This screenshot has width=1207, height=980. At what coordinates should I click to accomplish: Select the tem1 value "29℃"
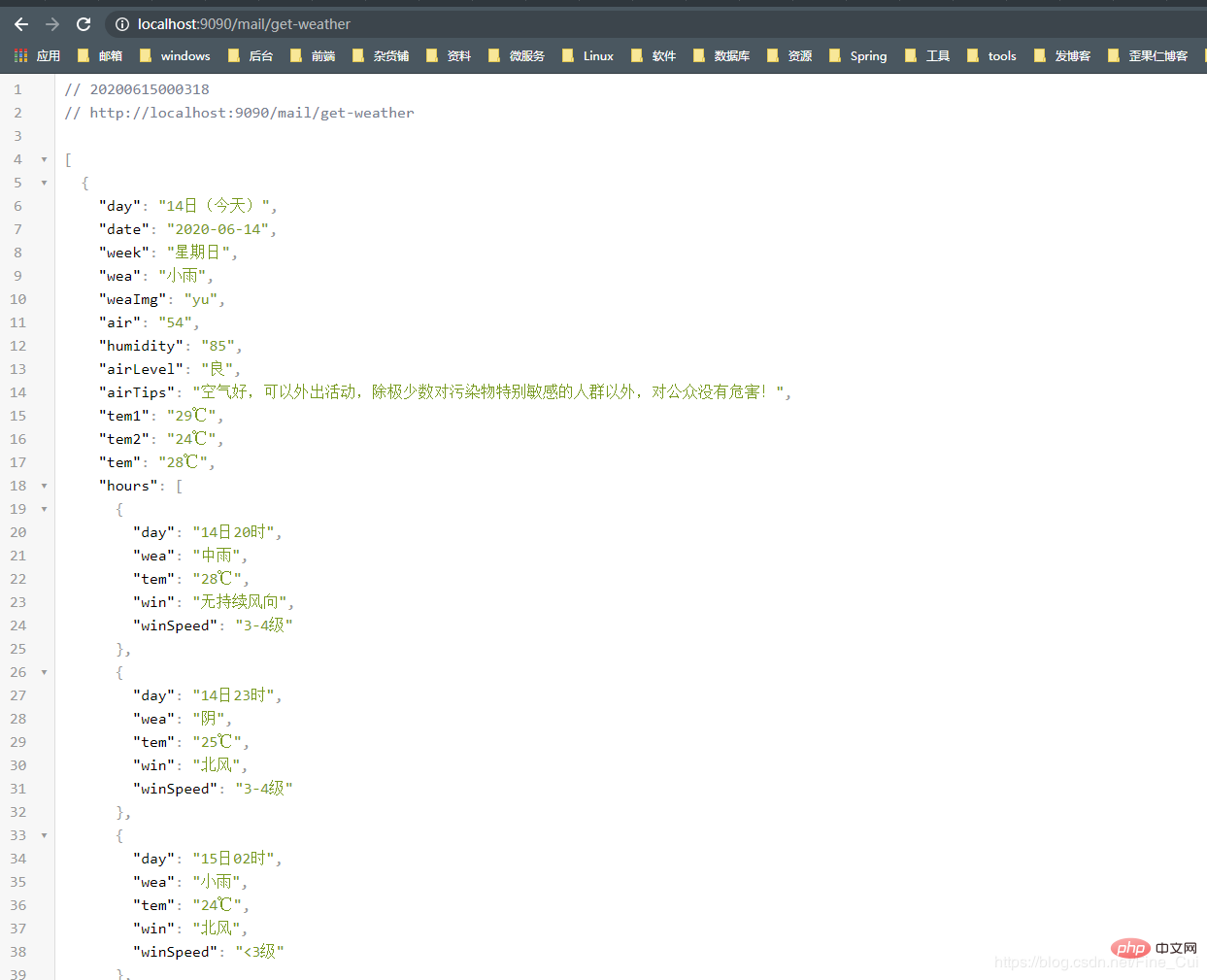tap(191, 416)
